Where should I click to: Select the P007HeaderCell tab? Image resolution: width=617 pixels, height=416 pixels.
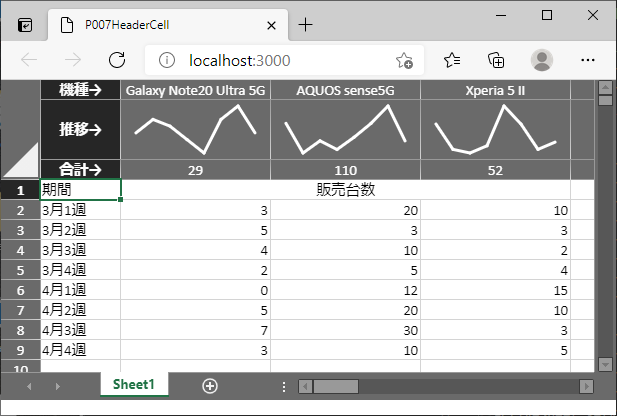[168, 25]
